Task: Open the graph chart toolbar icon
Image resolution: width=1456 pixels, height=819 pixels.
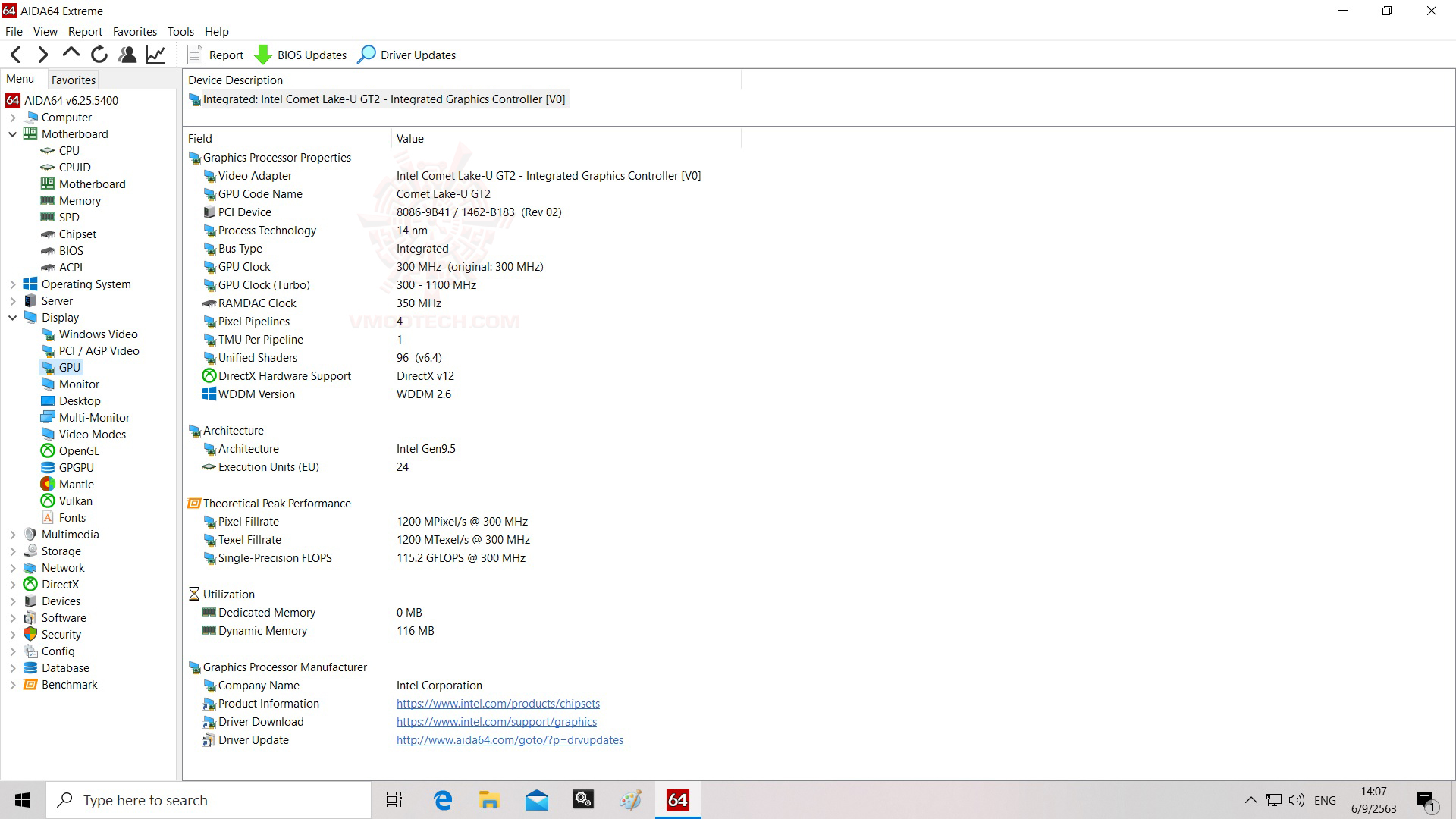Action: coord(155,55)
